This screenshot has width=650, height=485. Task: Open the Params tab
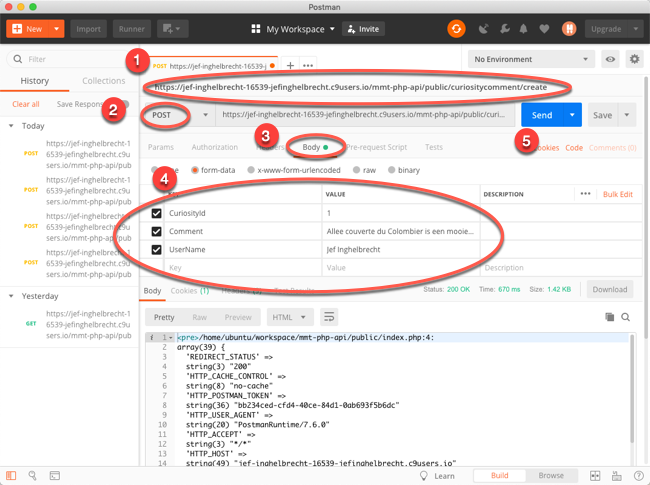point(161,147)
